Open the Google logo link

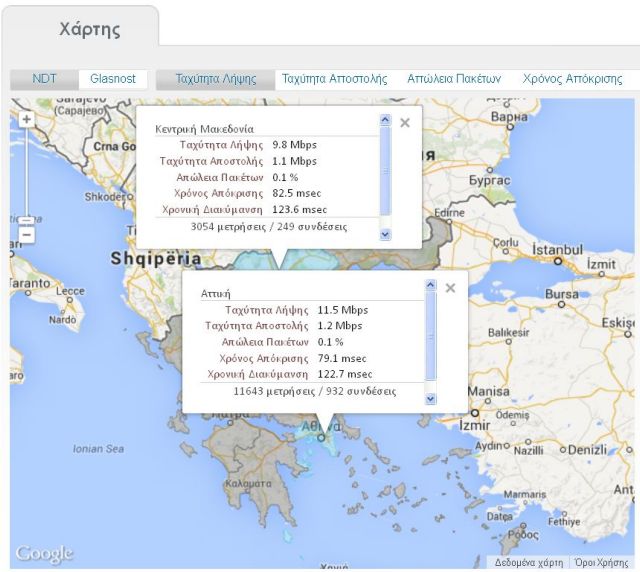point(44,554)
